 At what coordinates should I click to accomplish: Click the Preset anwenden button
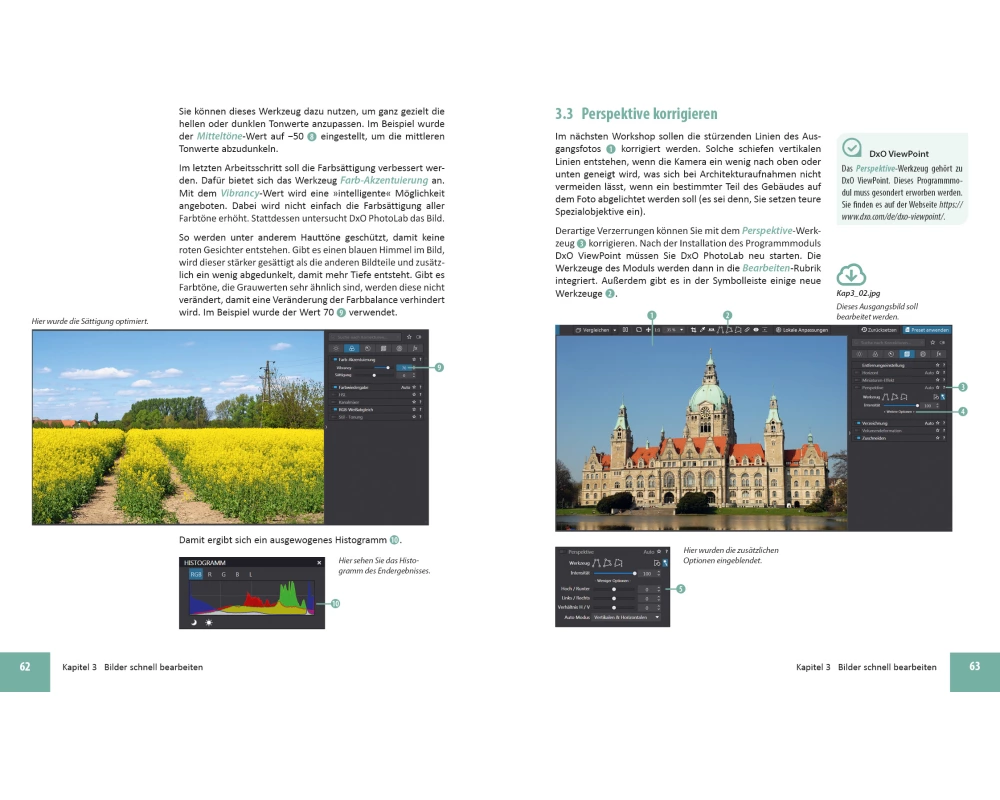pos(927,329)
